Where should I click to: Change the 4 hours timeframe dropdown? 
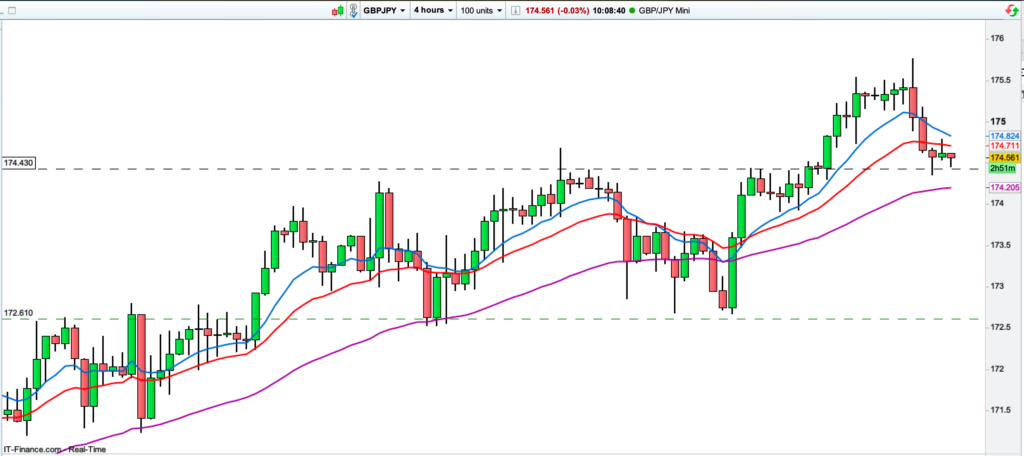click(433, 10)
